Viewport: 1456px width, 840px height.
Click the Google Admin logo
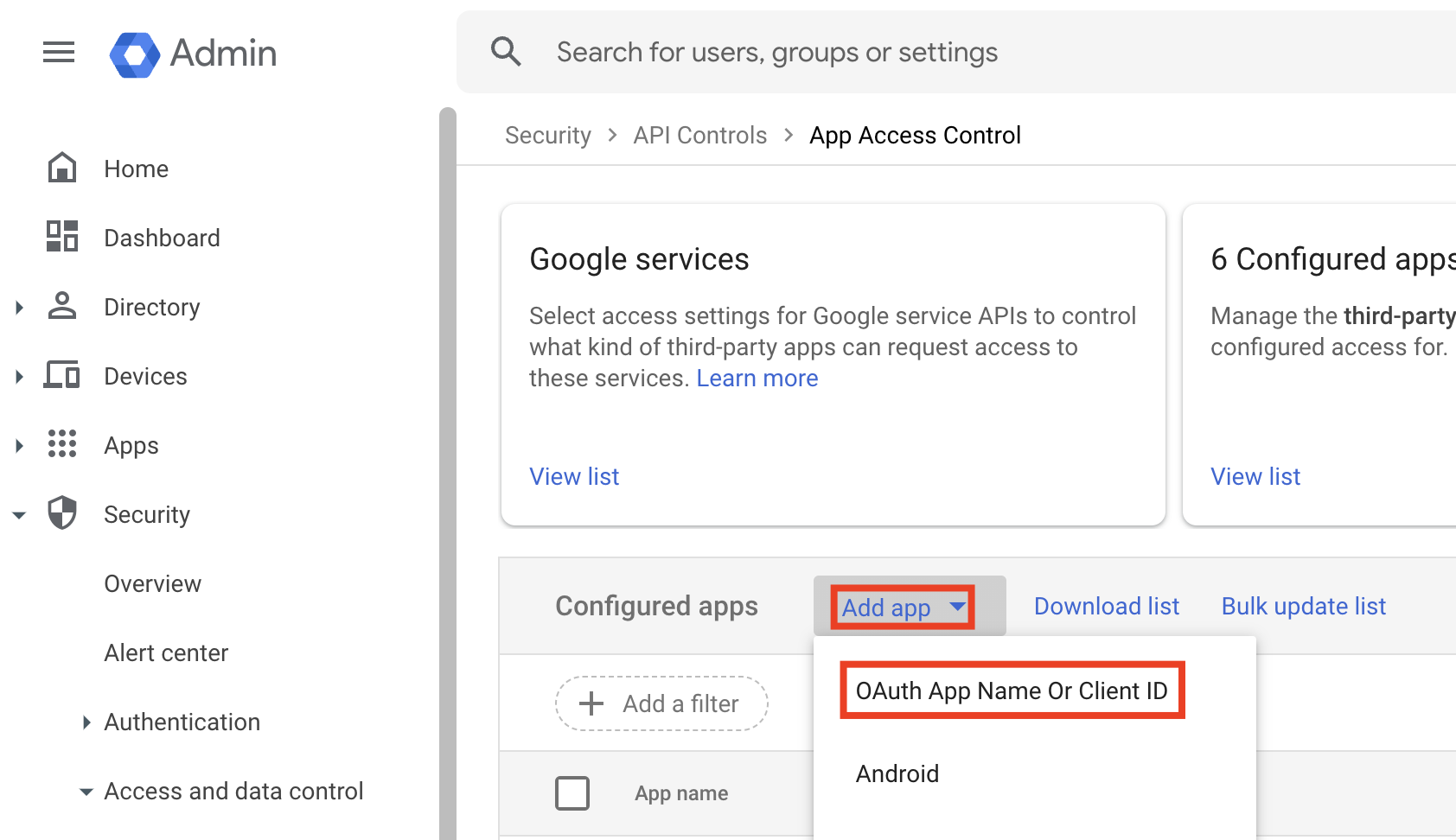pyautogui.click(x=135, y=54)
